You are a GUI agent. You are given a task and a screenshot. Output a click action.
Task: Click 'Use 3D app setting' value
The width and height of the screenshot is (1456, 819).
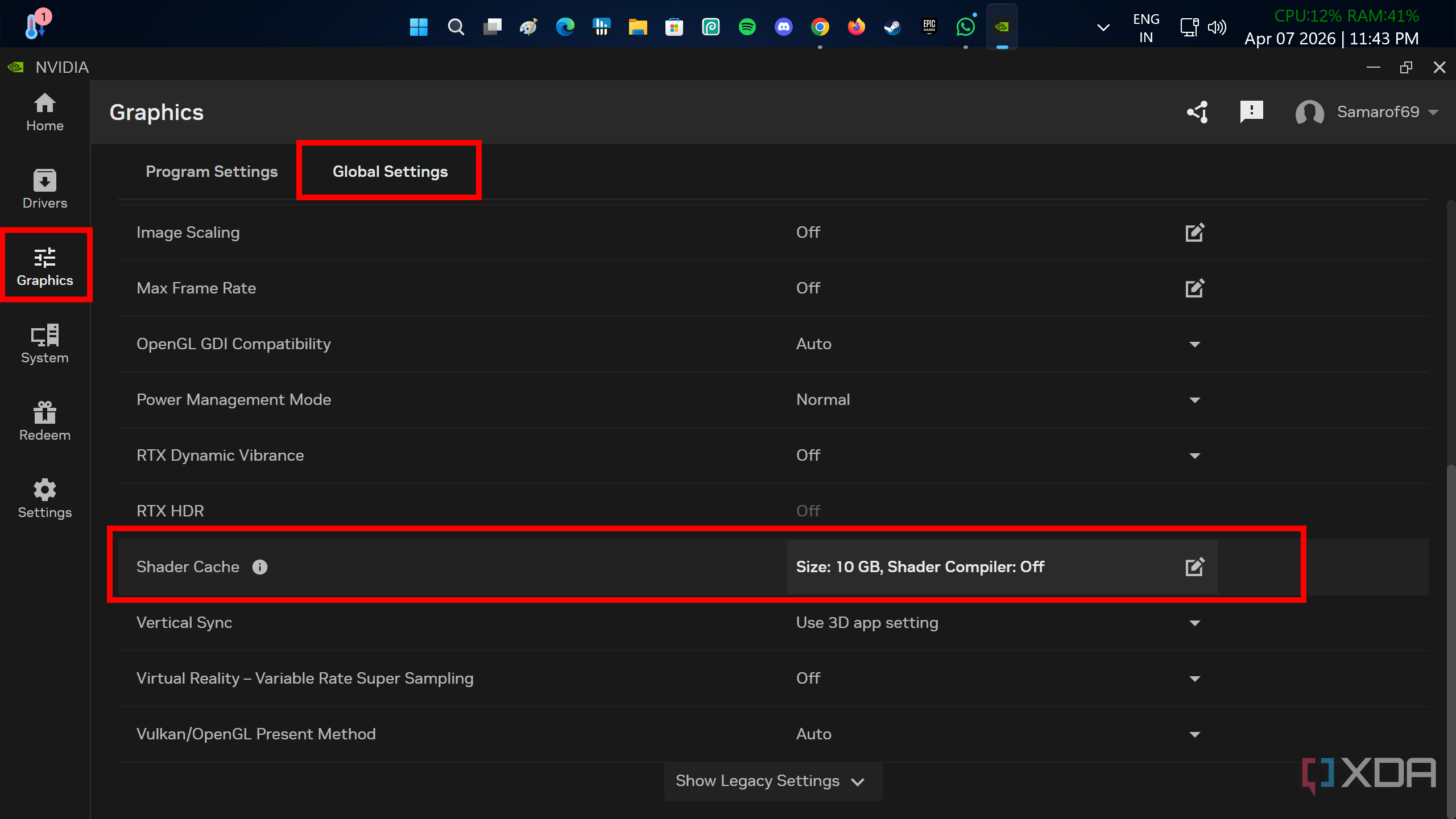tap(867, 623)
